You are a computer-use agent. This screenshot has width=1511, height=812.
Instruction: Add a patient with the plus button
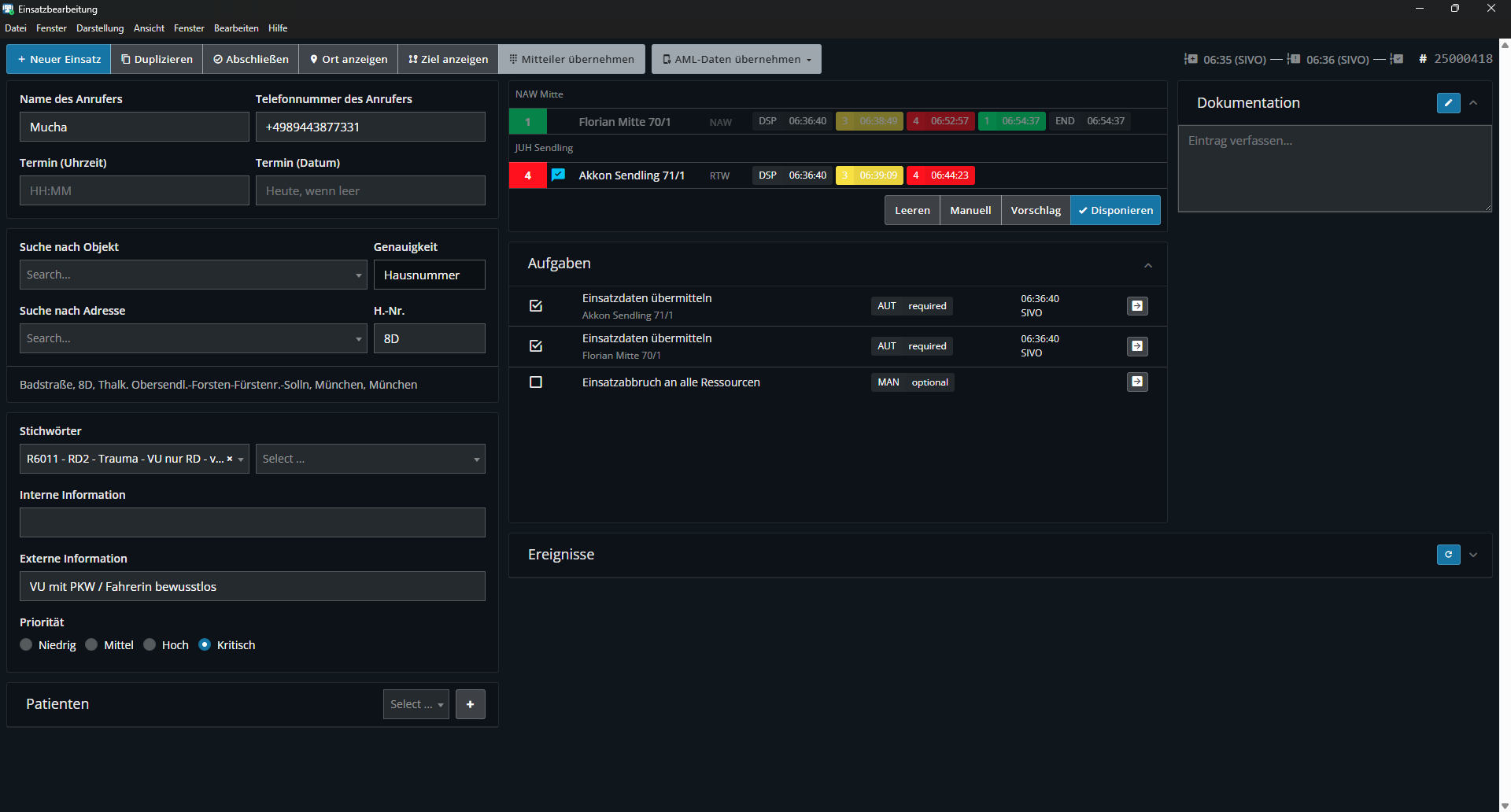click(x=470, y=704)
